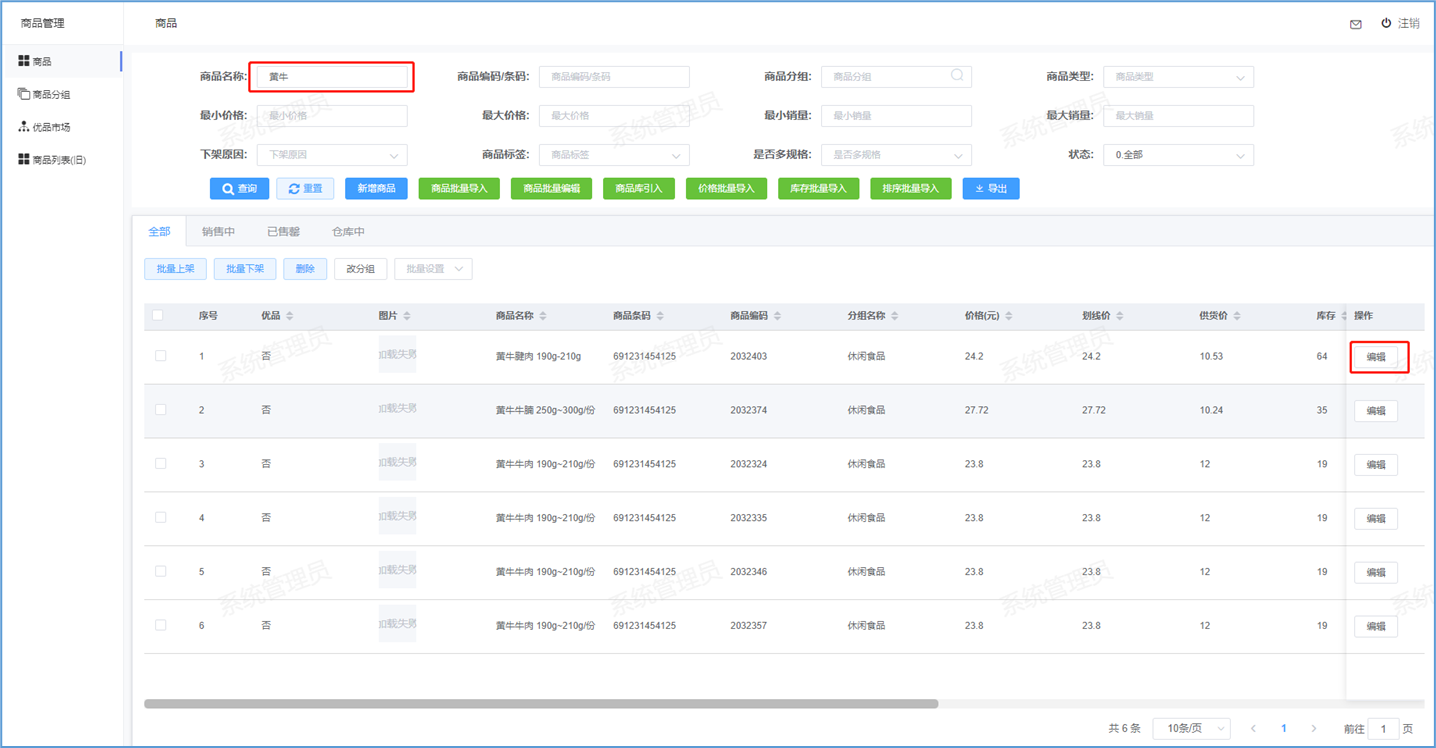Click the 商品名称 input field containing 黄牛
Screen dimensions: 1436x748
coord(332,77)
